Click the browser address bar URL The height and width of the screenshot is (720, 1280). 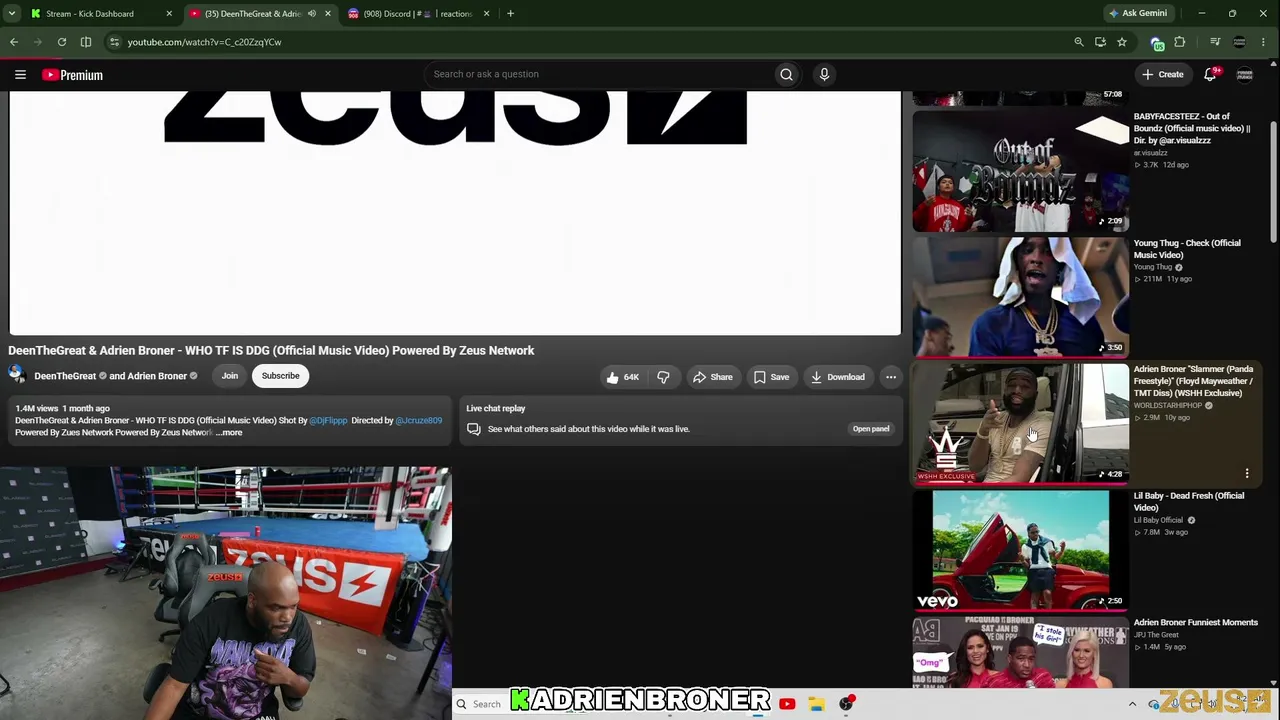[205, 42]
